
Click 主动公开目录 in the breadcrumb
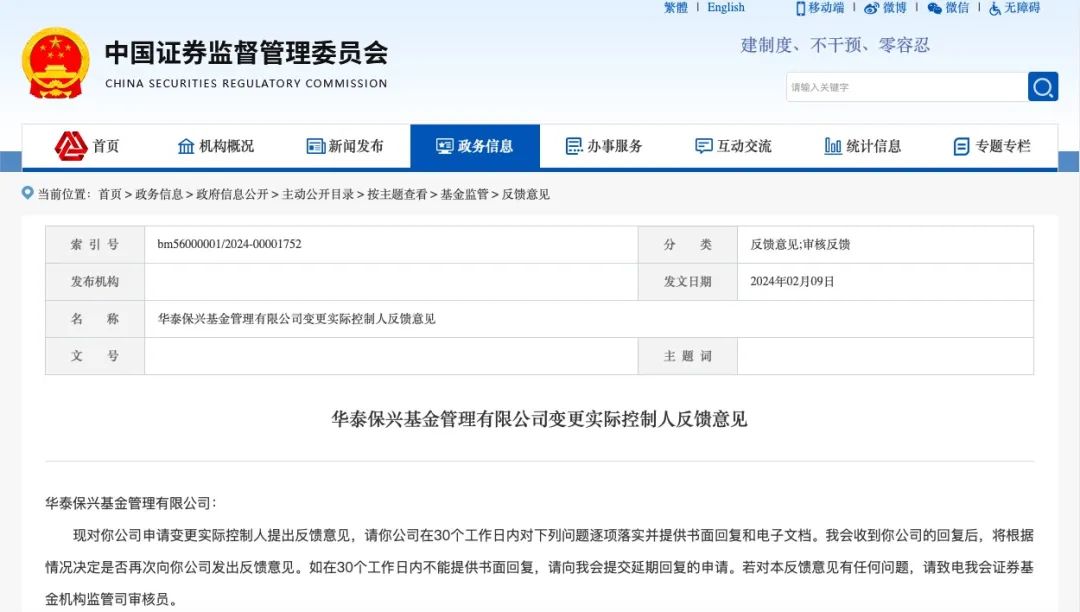point(318,194)
